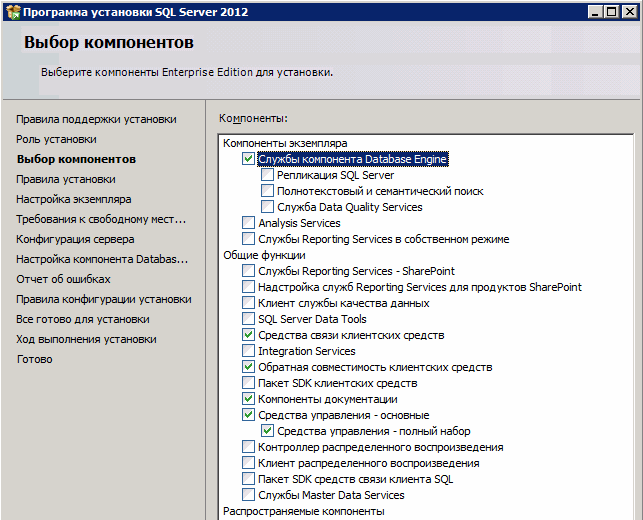Check Контроллер распределенного воспроизведения checkbox

(248, 447)
